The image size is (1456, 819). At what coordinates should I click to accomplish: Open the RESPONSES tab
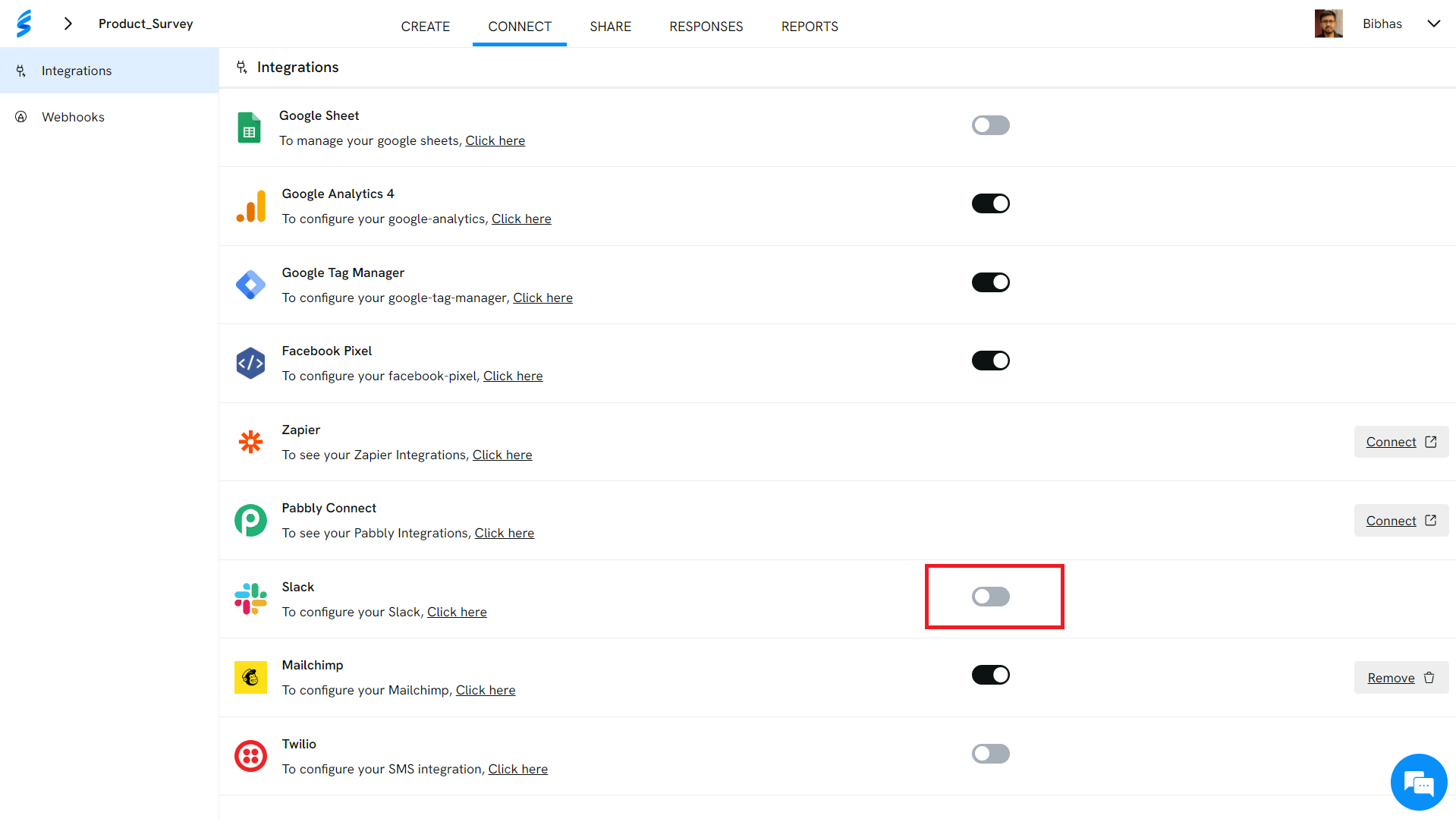(x=706, y=27)
